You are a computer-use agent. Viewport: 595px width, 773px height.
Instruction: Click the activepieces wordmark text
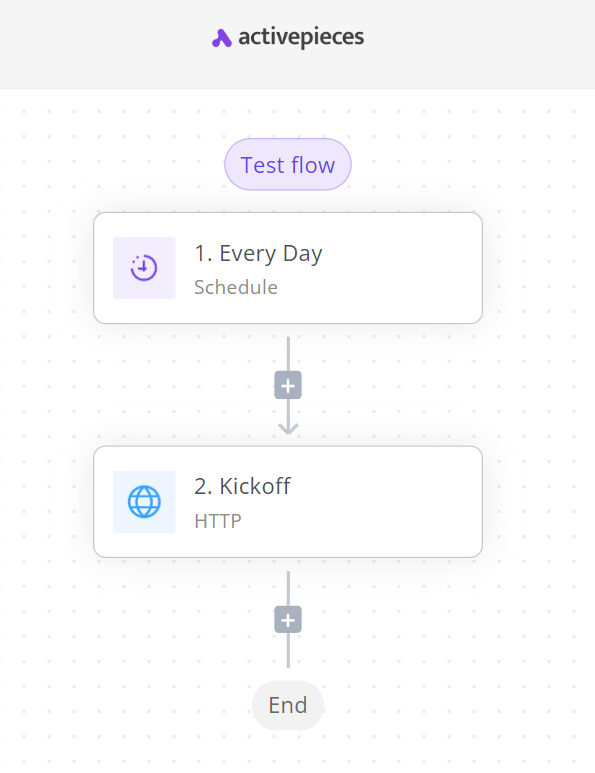[301, 37]
